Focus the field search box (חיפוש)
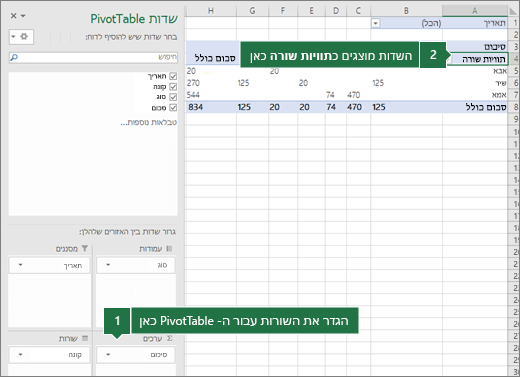Image resolution: width=520 pixels, height=377 pixels. (93, 57)
